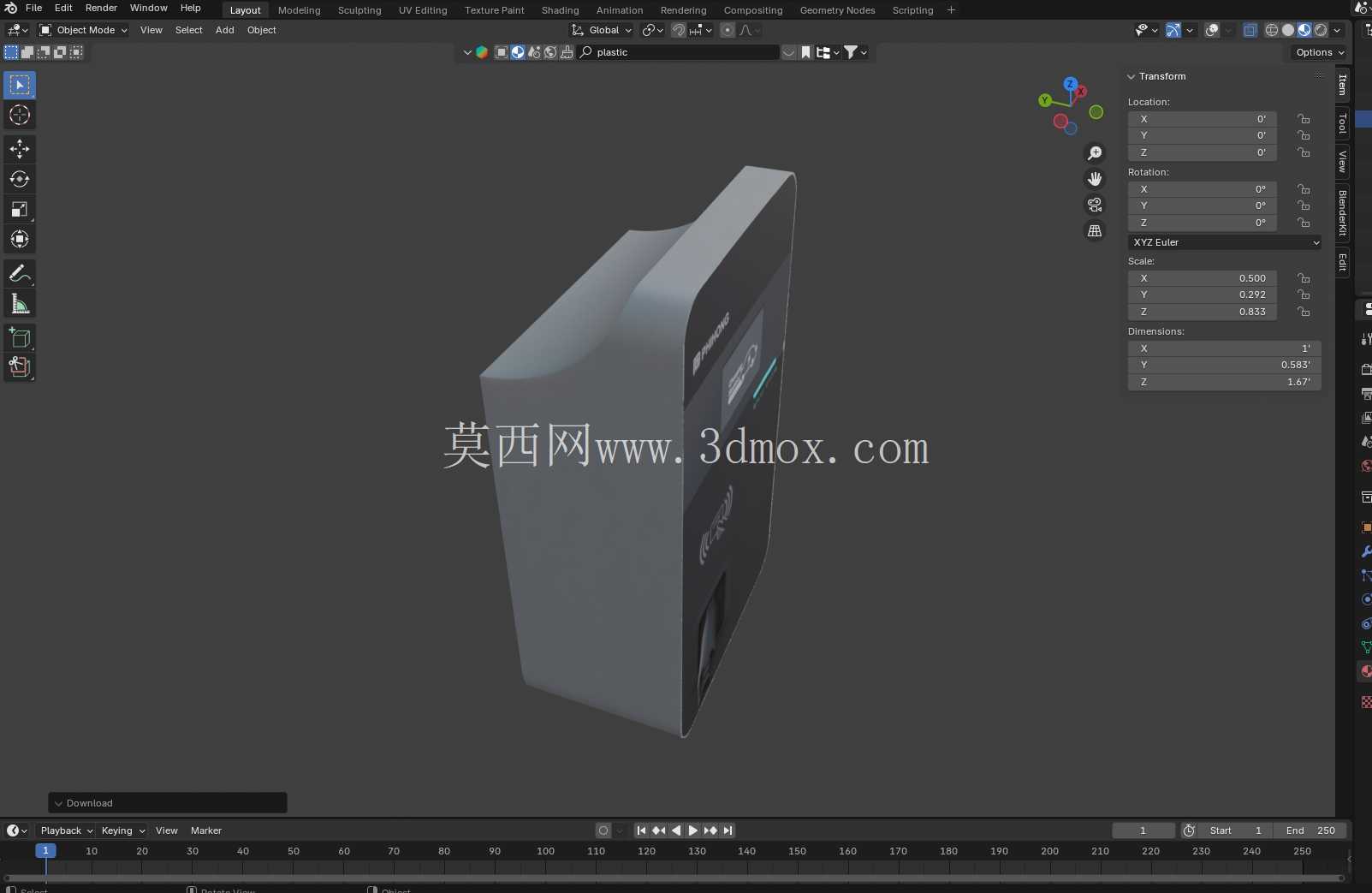The image size is (1372, 893).
Task: Select the Add Cube tool
Action: (20, 338)
